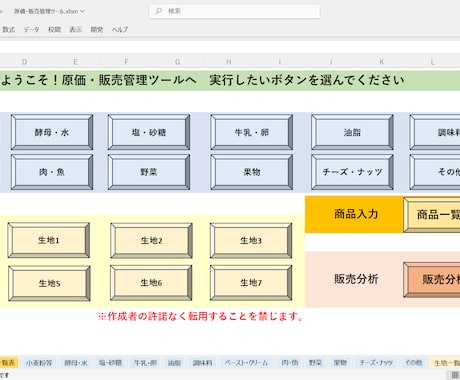Viewport: 460px width, 380px height.
Task: Open the 開発 ribbon tab
Action: [97, 30]
